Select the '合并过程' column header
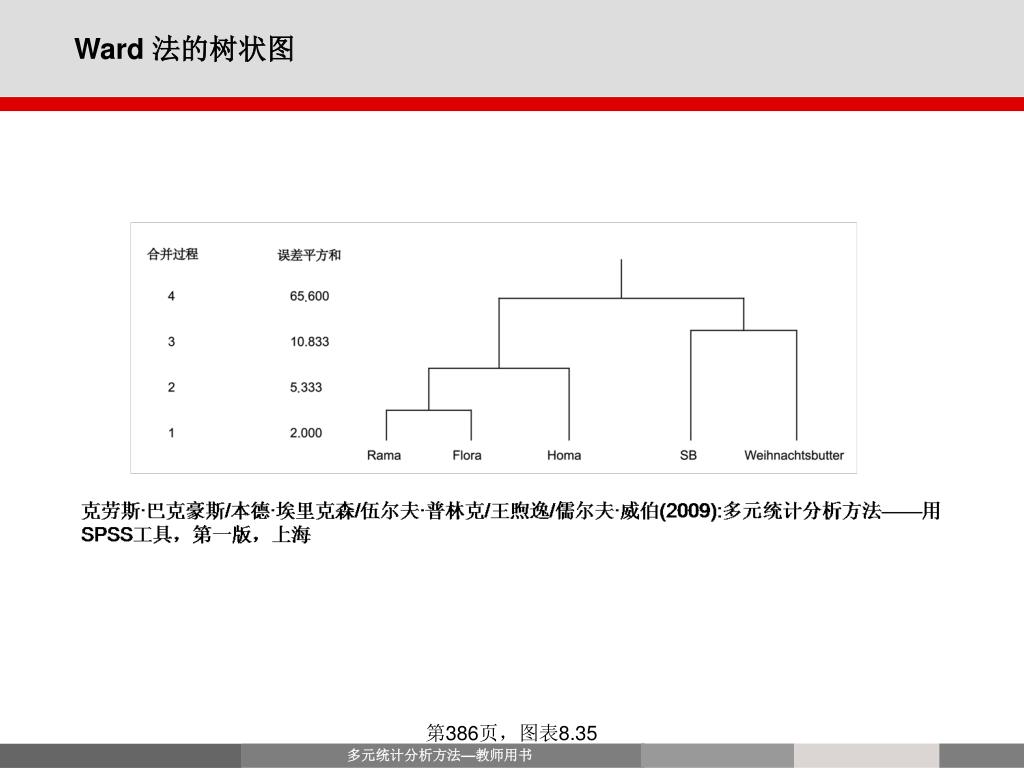 [172, 254]
